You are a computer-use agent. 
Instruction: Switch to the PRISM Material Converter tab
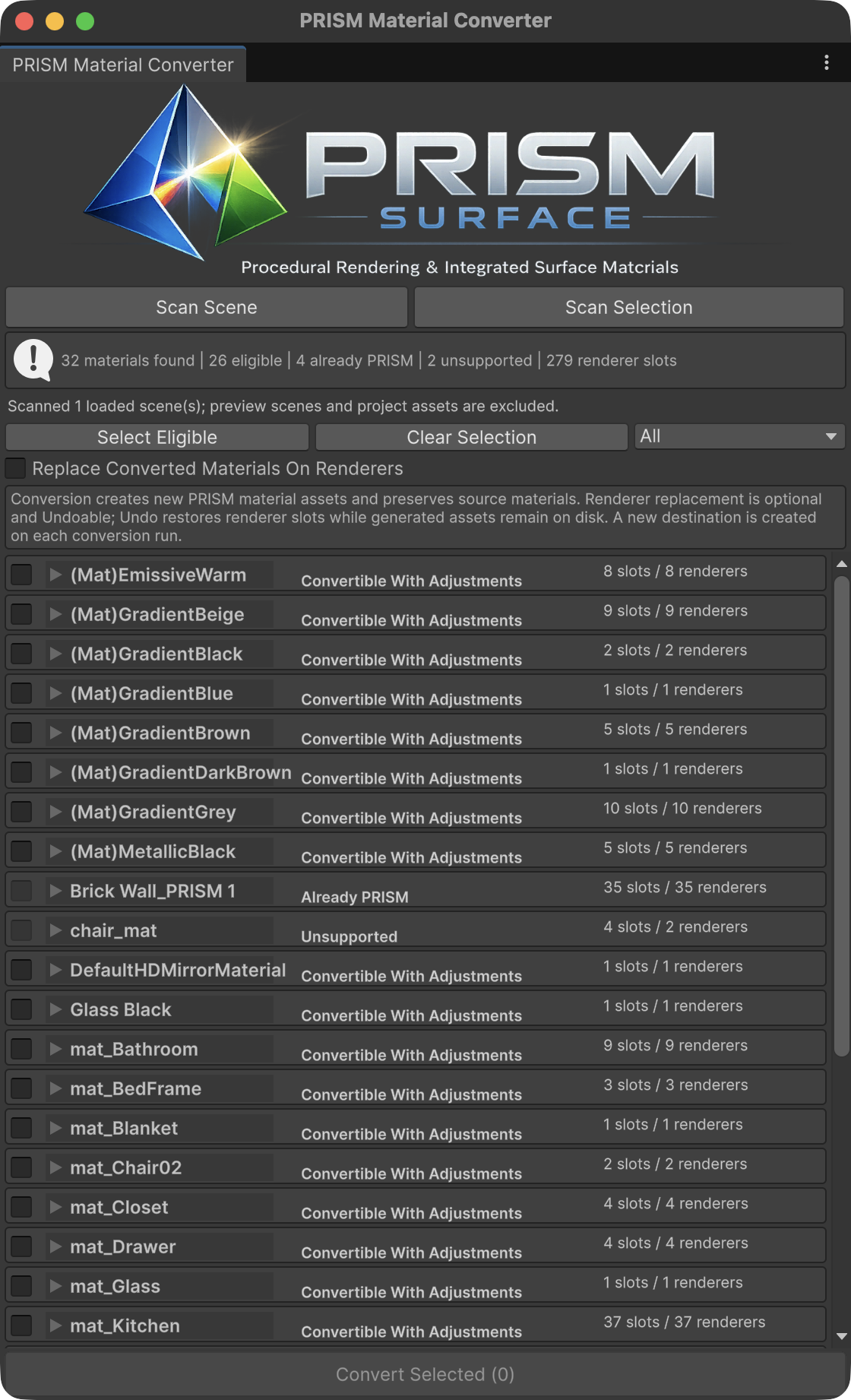(123, 65)
